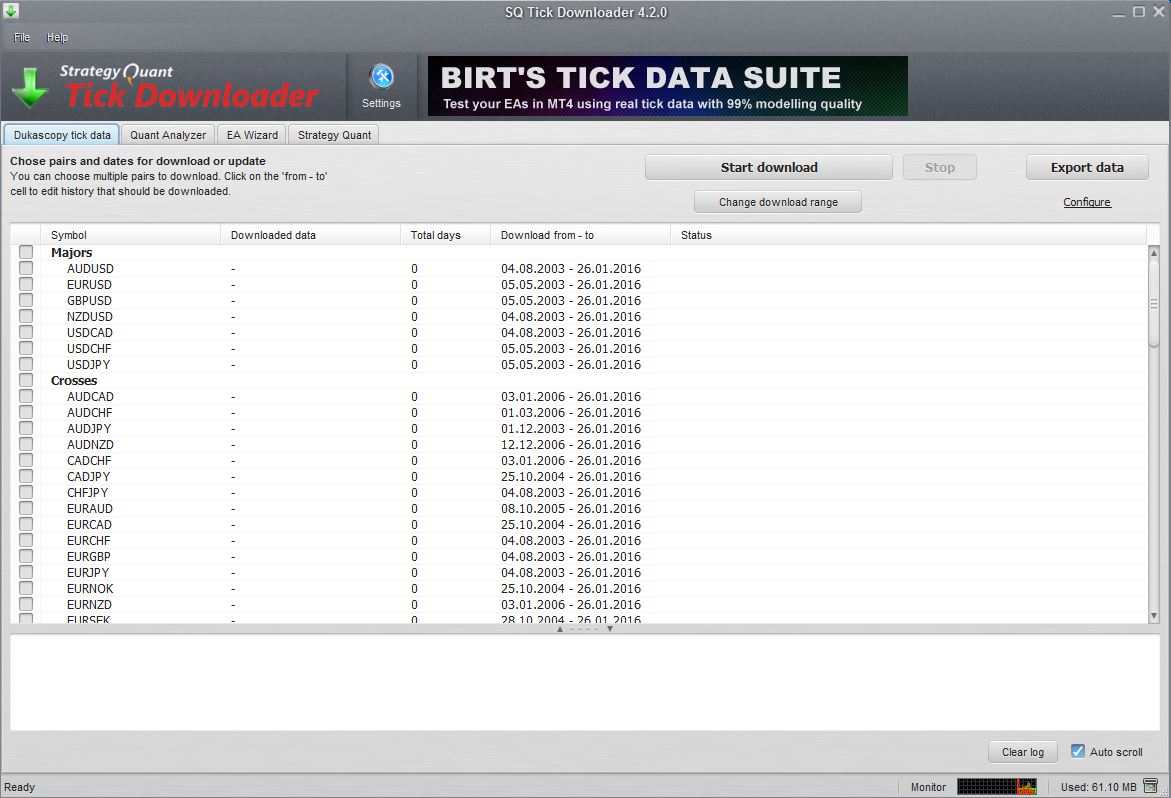Image resolution: width=1171 pixels, height=798 pixels.
Task: Check the Majors group checkbox
Action: (25, 252)
